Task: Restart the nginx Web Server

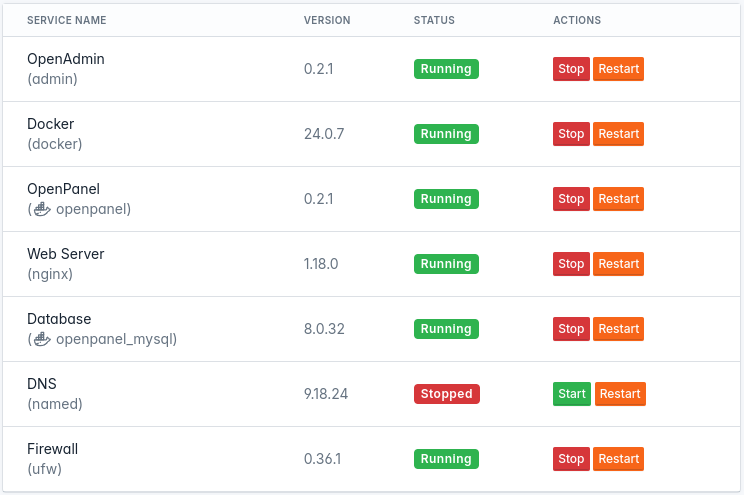Action: click(618, 264)
